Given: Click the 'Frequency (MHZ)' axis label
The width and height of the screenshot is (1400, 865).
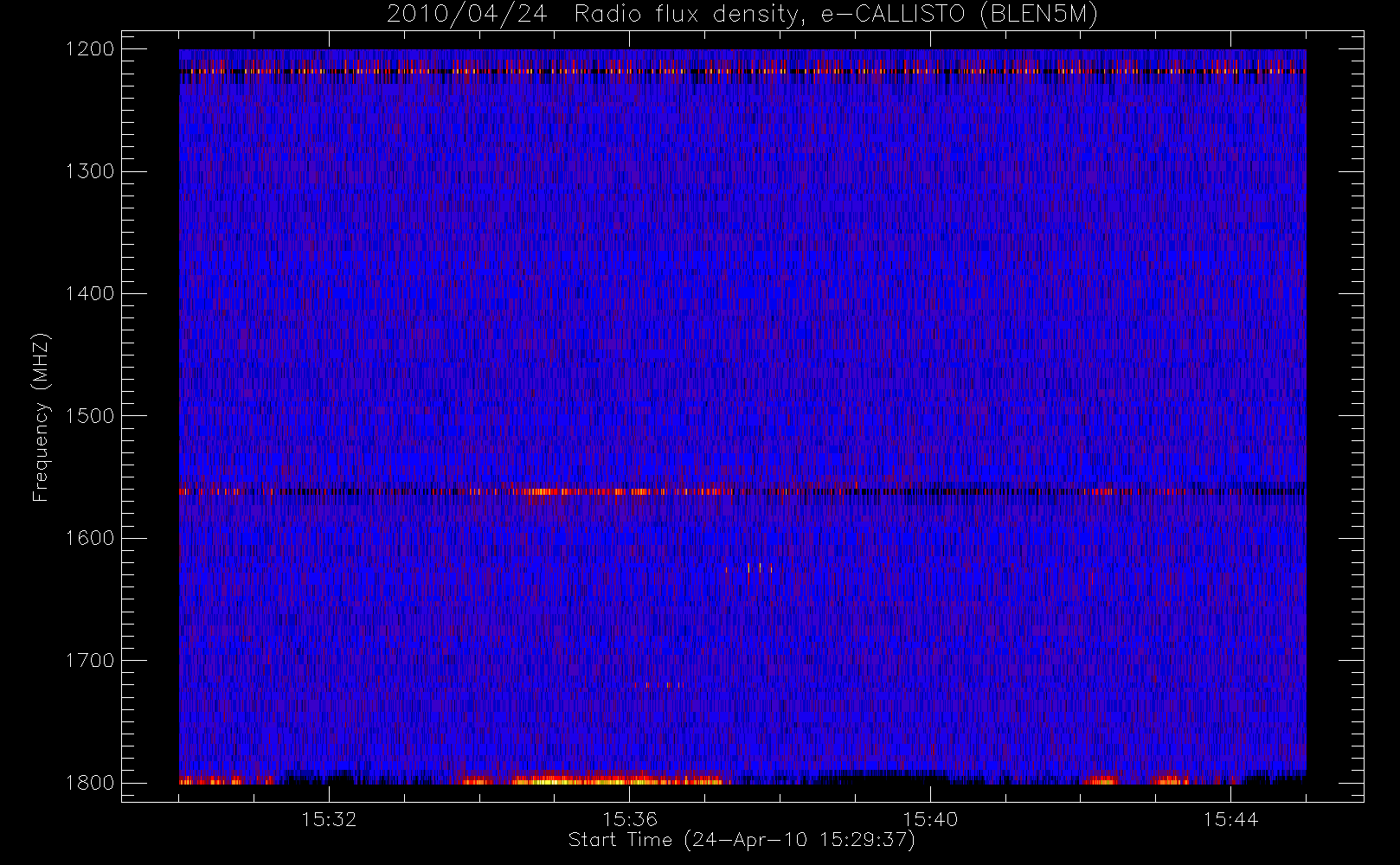Looking at the screenshot, I should pyautogui.click(x=40, y=417).
